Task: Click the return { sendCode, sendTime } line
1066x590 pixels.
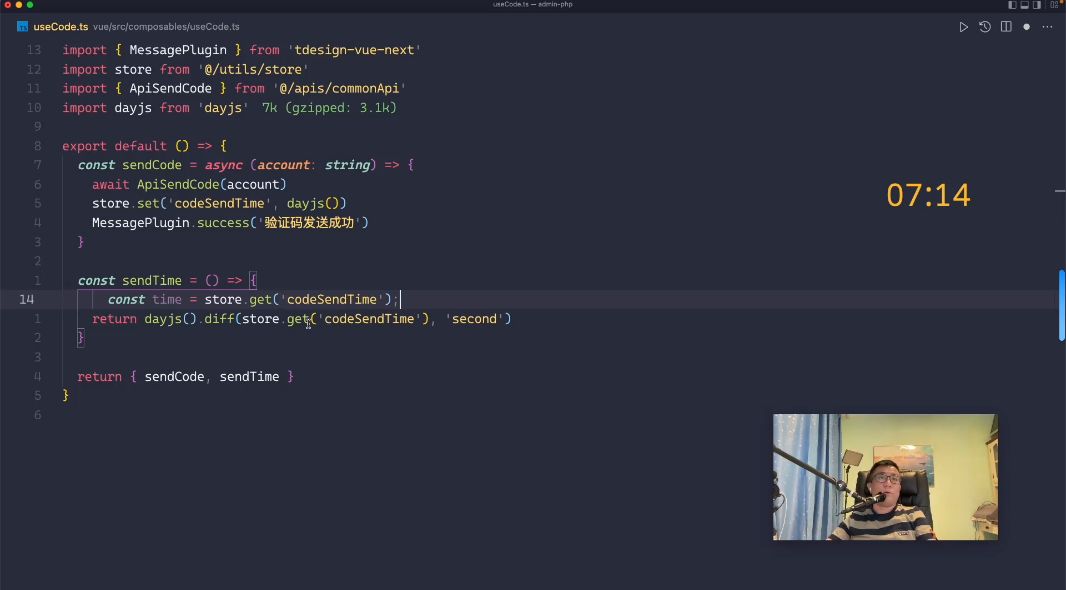Action: pyautogui.click(x=185, y=377)
